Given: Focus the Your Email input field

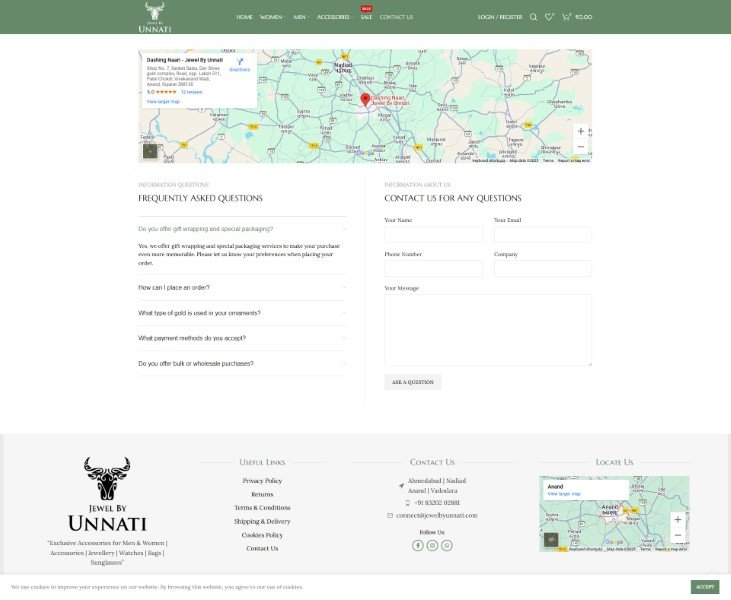Looking at the screenshot, I should click(543, 234).
